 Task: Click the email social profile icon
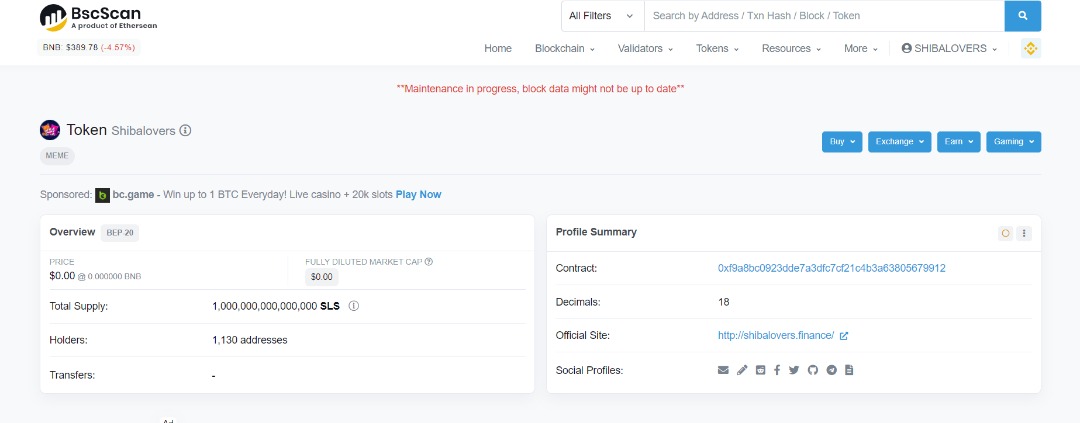tap(723, 370)
